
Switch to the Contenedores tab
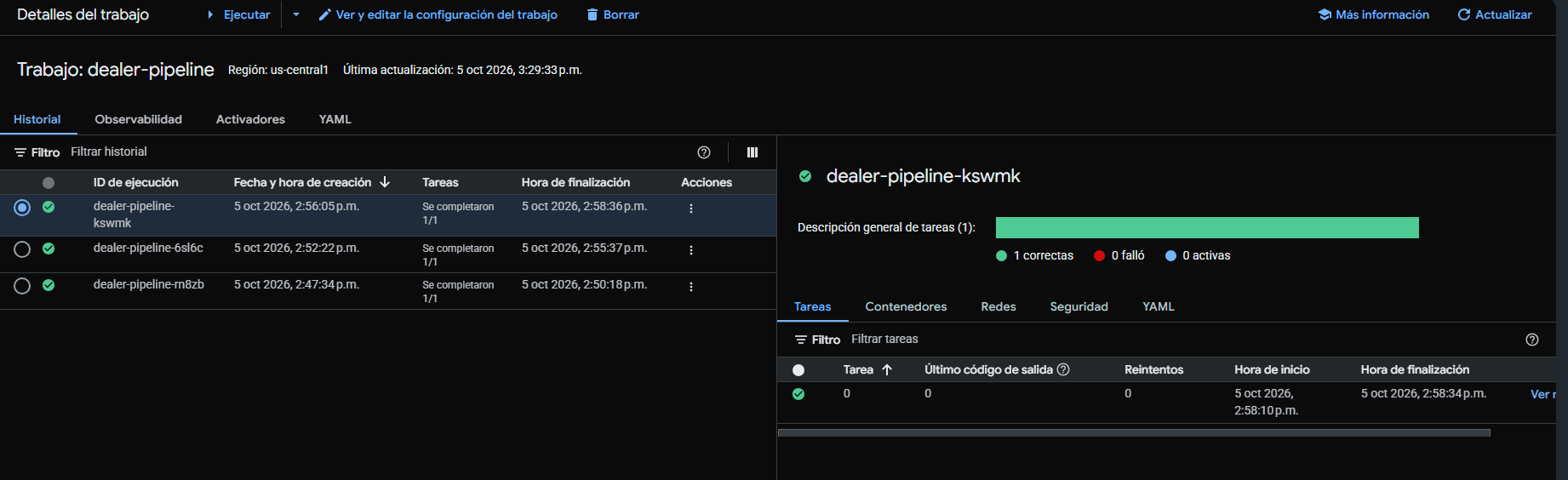coord(906,306)
